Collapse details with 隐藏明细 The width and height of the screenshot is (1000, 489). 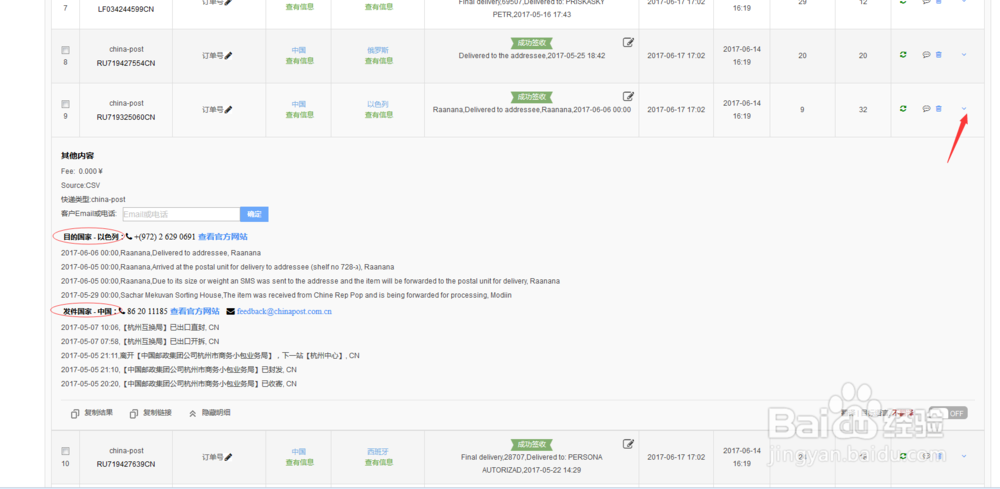(x=210, y=413)
